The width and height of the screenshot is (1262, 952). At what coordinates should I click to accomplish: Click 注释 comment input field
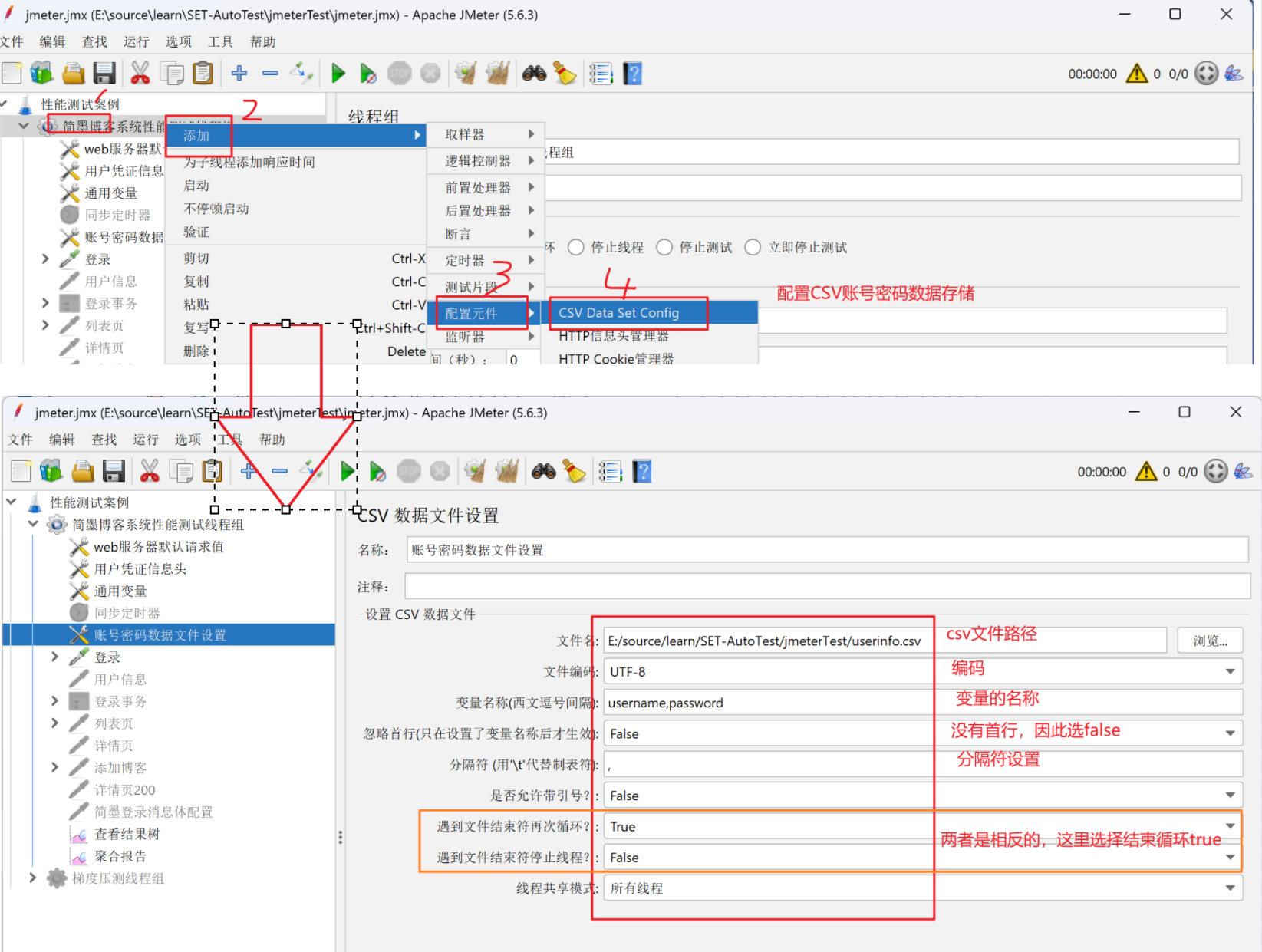(x=827, y=586)
